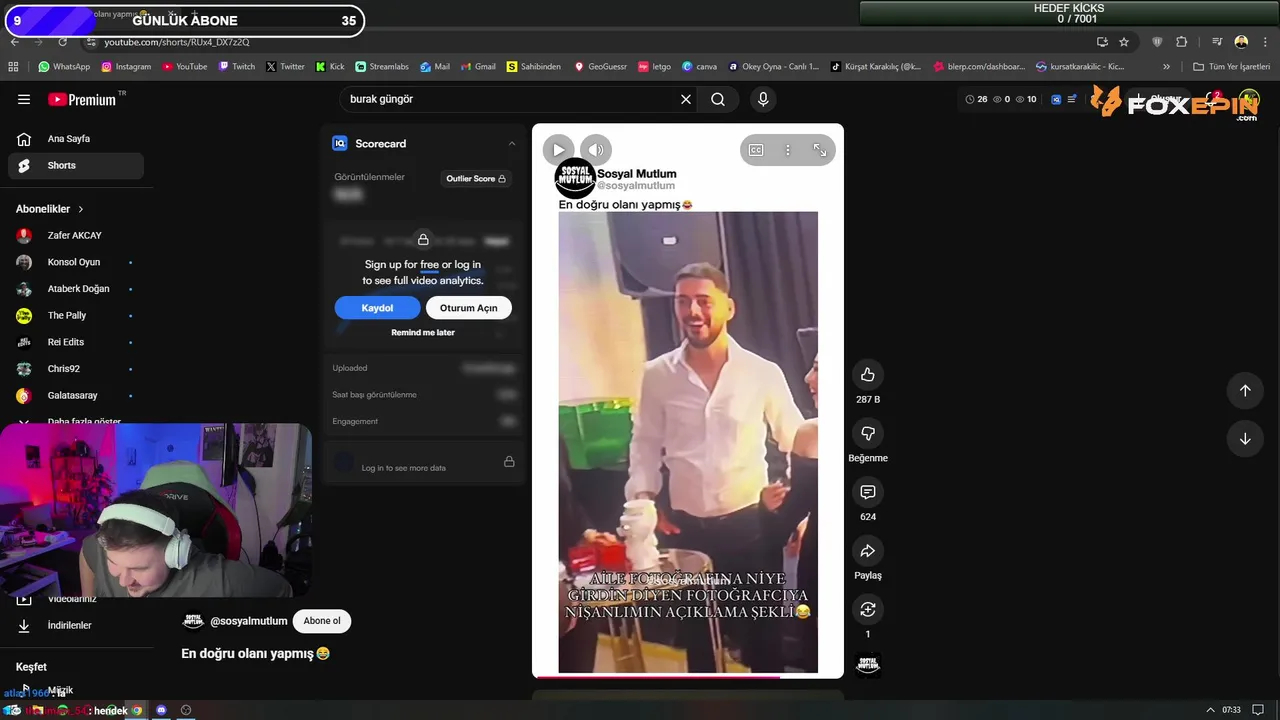The height and width of the screenshot is (720, 1280).
Task: Click the browser address bar URL
Action: click(x=177, y=42)
